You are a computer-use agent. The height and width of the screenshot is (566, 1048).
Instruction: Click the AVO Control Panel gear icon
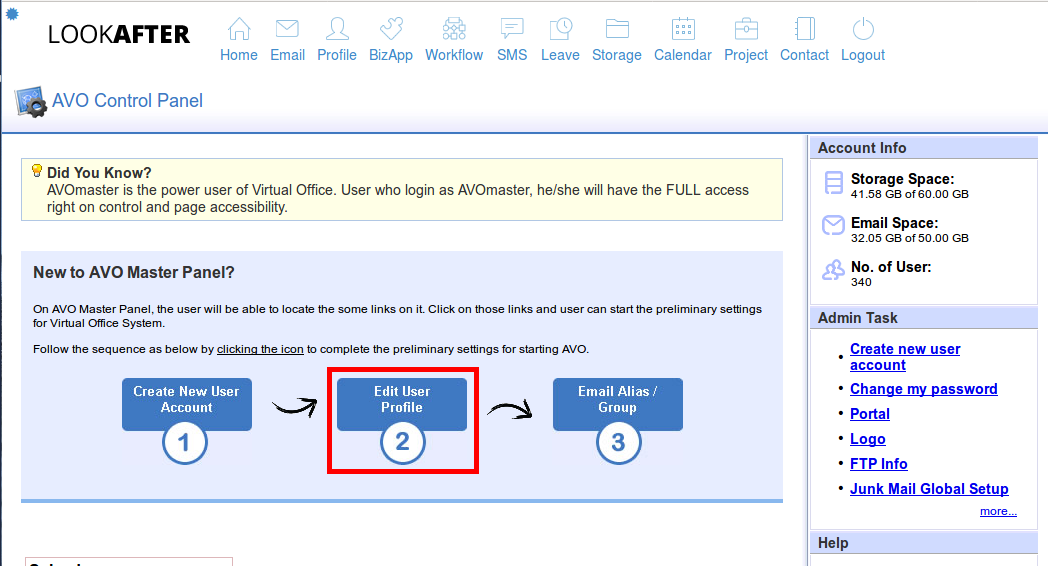coord(31,102)
